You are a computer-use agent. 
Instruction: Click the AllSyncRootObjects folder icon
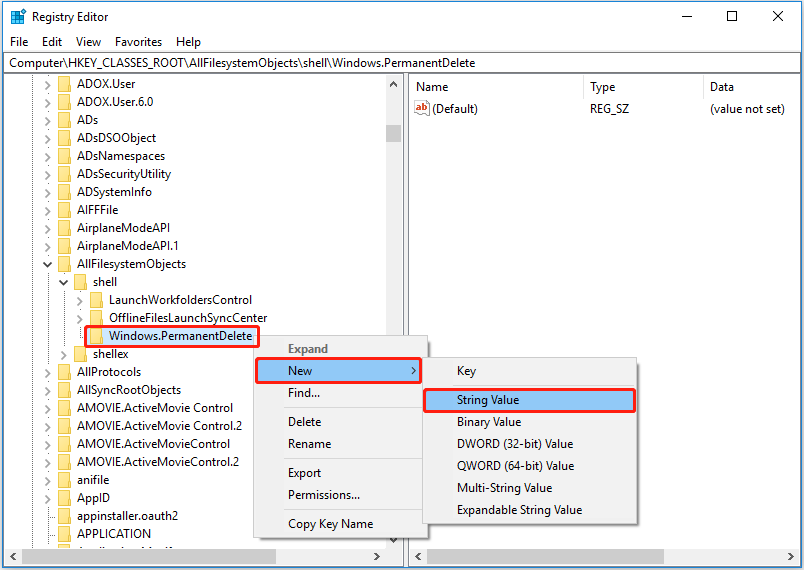(x=64, y=390)
